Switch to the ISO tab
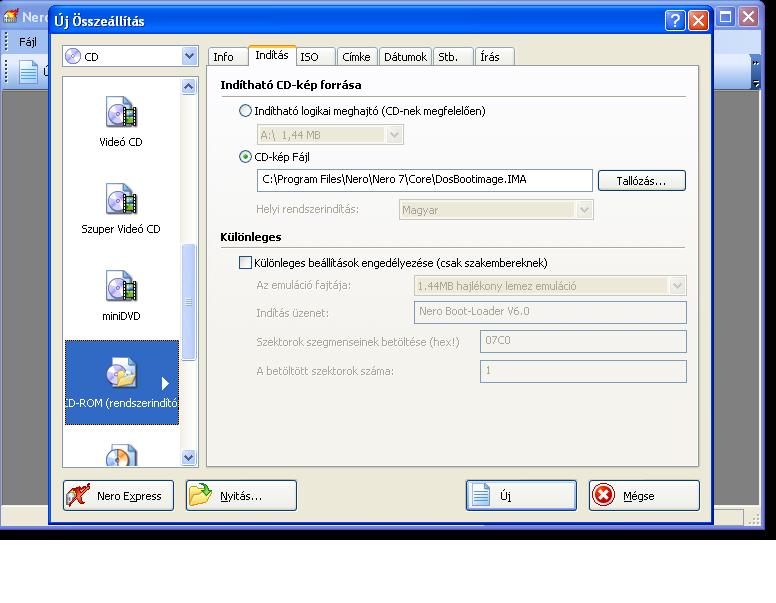The width and height of the screenshot is (776, 603). (x=316, y=57)
